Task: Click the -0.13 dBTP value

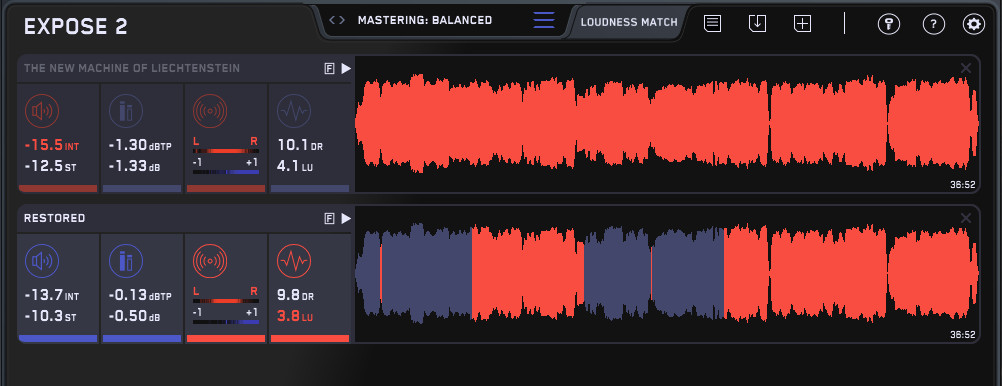Action: pyautogui.click(x=140, y=296)
